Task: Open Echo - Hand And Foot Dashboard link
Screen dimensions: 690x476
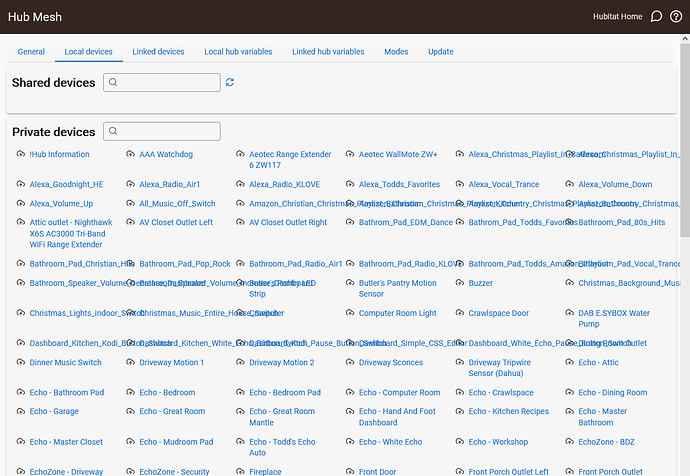Action: tap(397, 417)
